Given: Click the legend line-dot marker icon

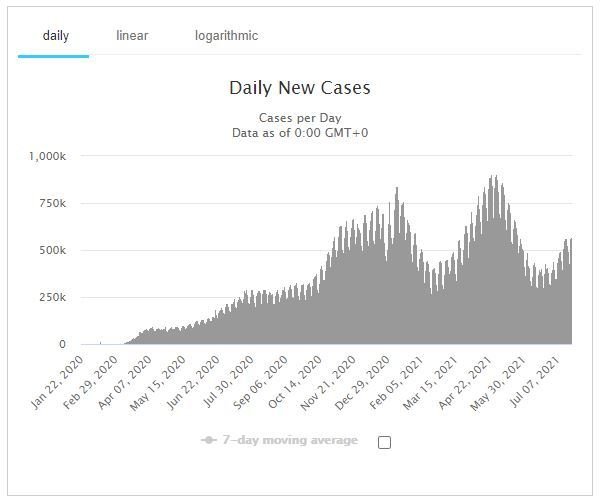Looking at the screenshot, I should [209, 441].
